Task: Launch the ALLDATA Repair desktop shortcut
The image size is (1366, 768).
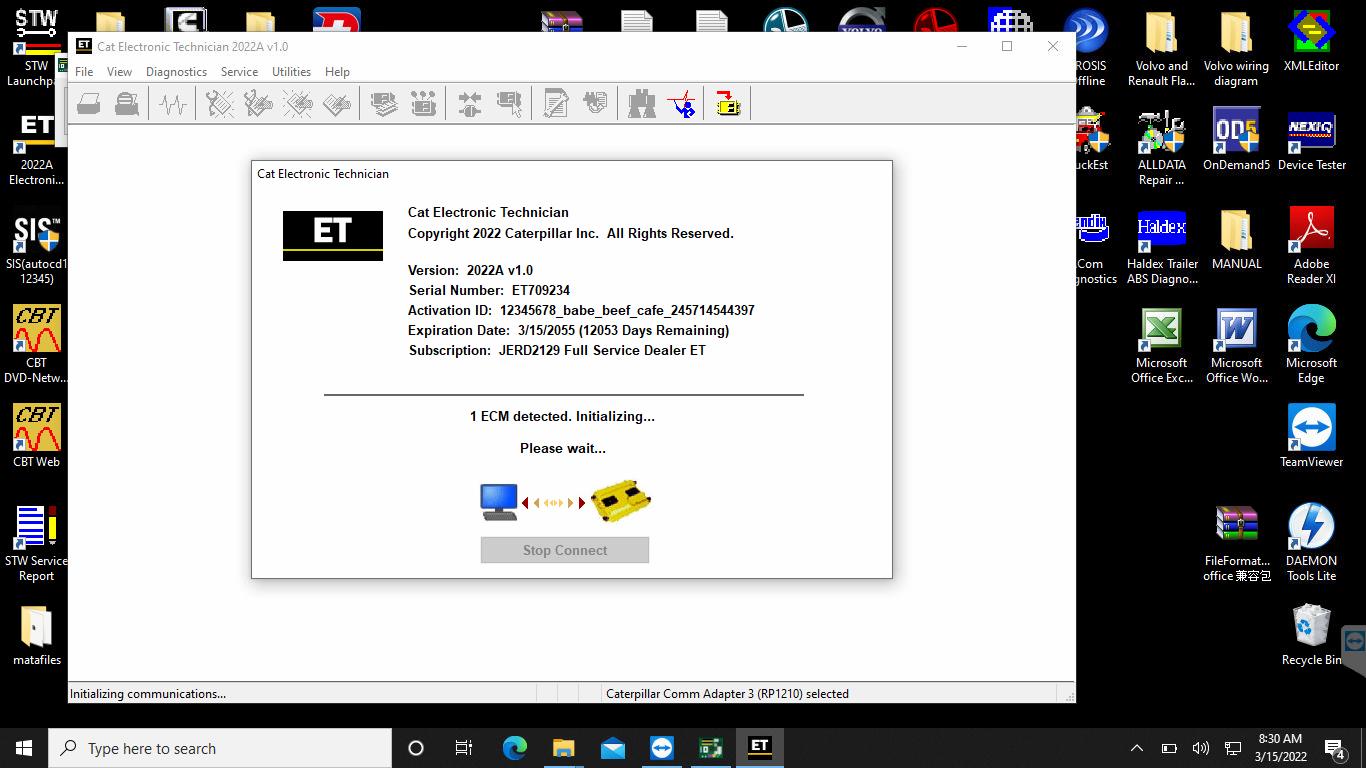Action: pos(1161,148)
